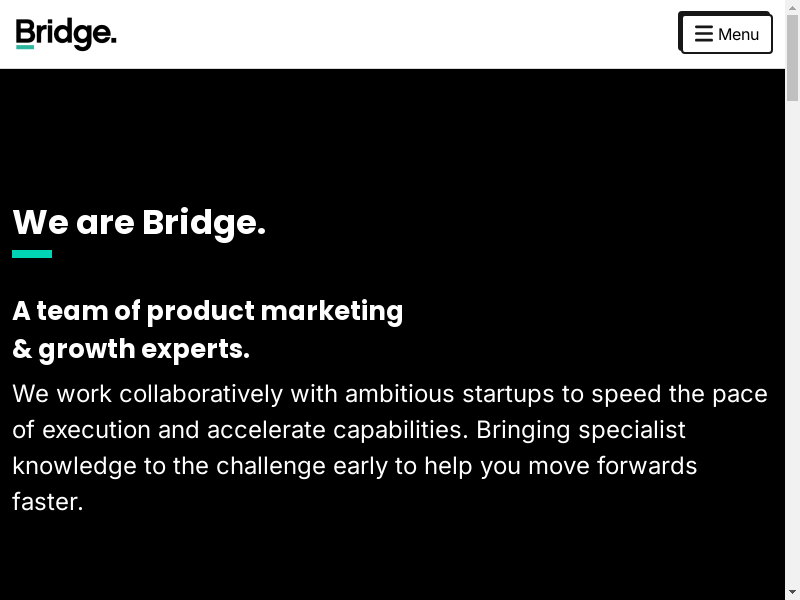The width and height of the screenshot is (800, 600).
Task: Click the word "knowledge" in the paragraph
Action: (60, 465)
